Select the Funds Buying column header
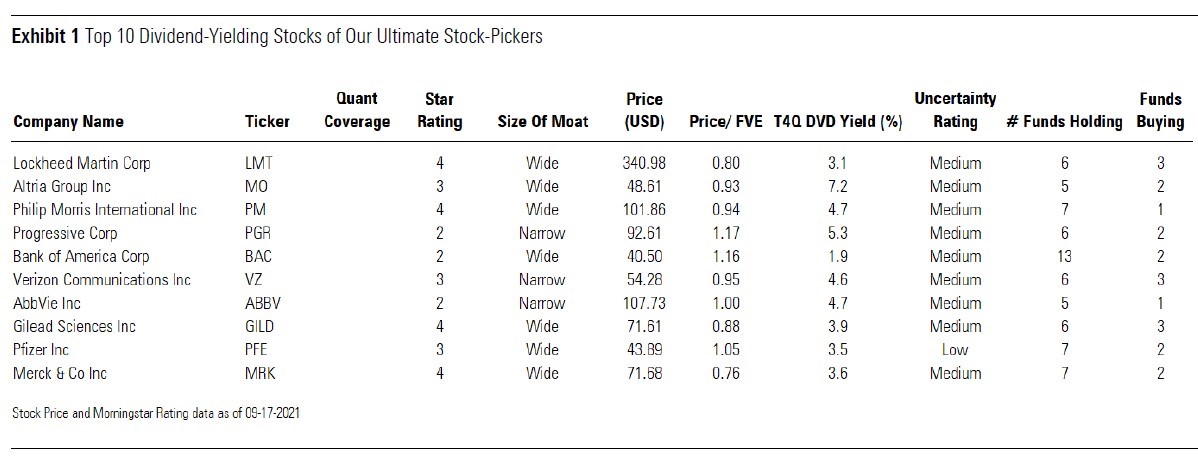 click(x=1160, y=110)
